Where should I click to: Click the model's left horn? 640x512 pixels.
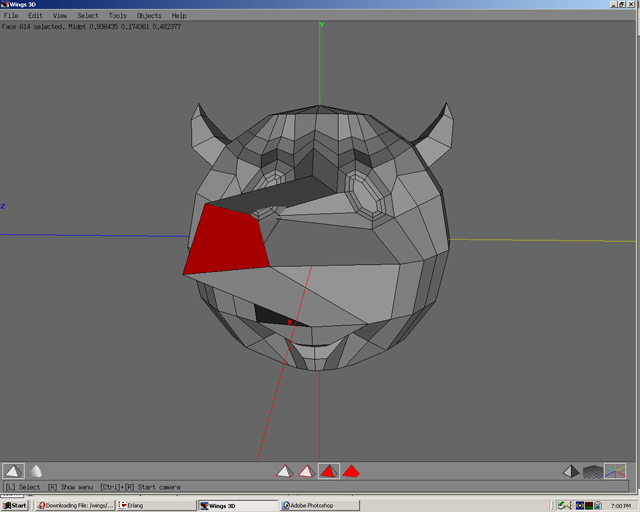coord(204,133)
